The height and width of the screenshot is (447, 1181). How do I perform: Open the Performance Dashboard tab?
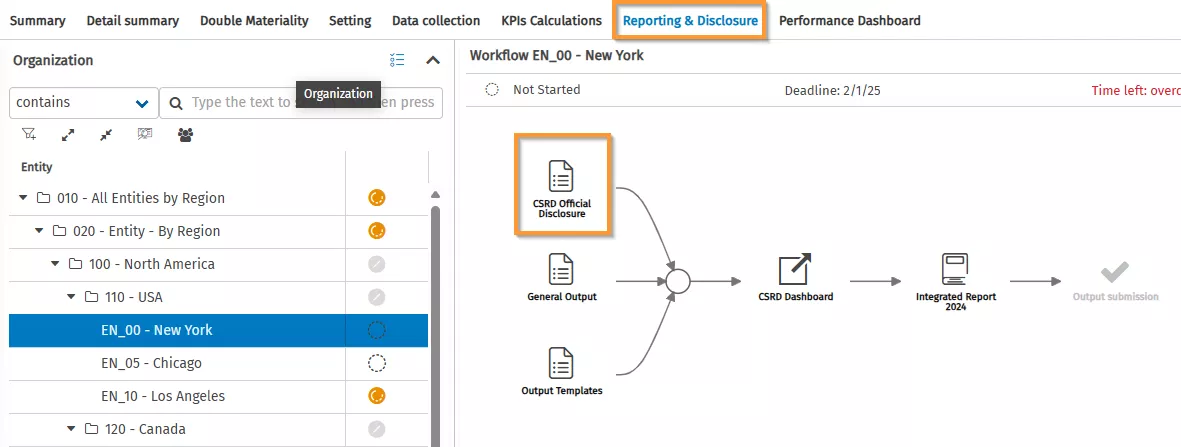click(x=849, y=20)
